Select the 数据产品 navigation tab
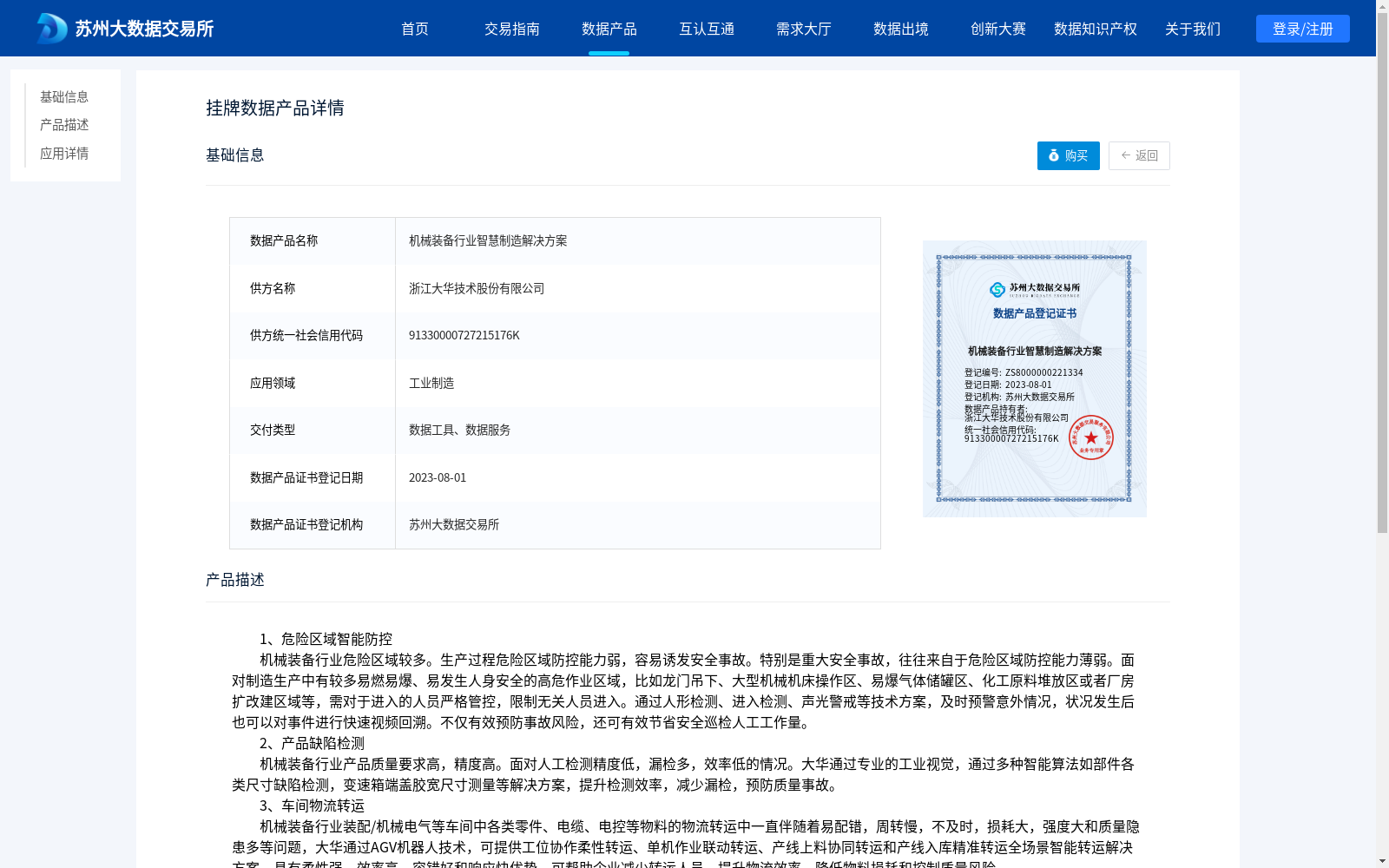1389x868 pixels. point(609,29)
